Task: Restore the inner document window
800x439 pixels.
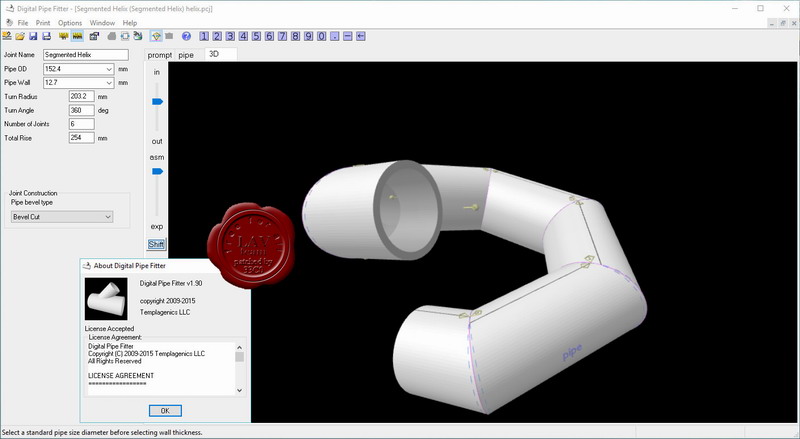Action: tap(783, 23)
